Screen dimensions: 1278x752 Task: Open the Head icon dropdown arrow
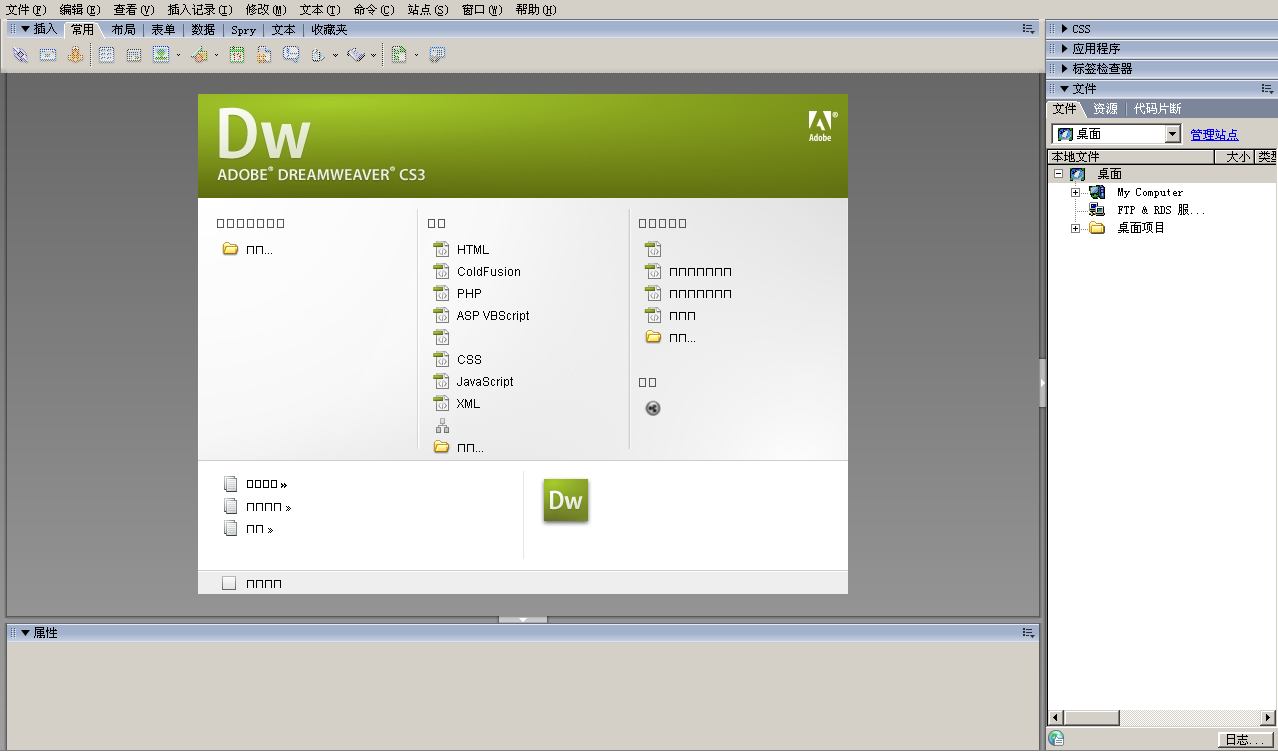[335, 55]
